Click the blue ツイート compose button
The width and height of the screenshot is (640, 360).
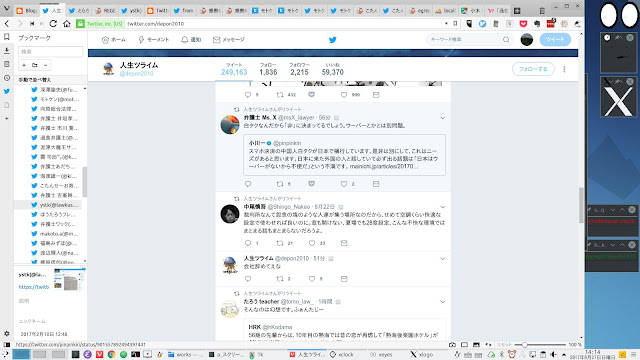coord(555,40)
